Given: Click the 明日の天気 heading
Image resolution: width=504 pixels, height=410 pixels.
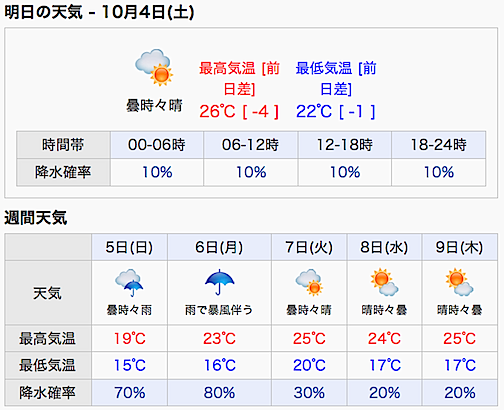Looking at the screenshot, I should coord(43,13).
